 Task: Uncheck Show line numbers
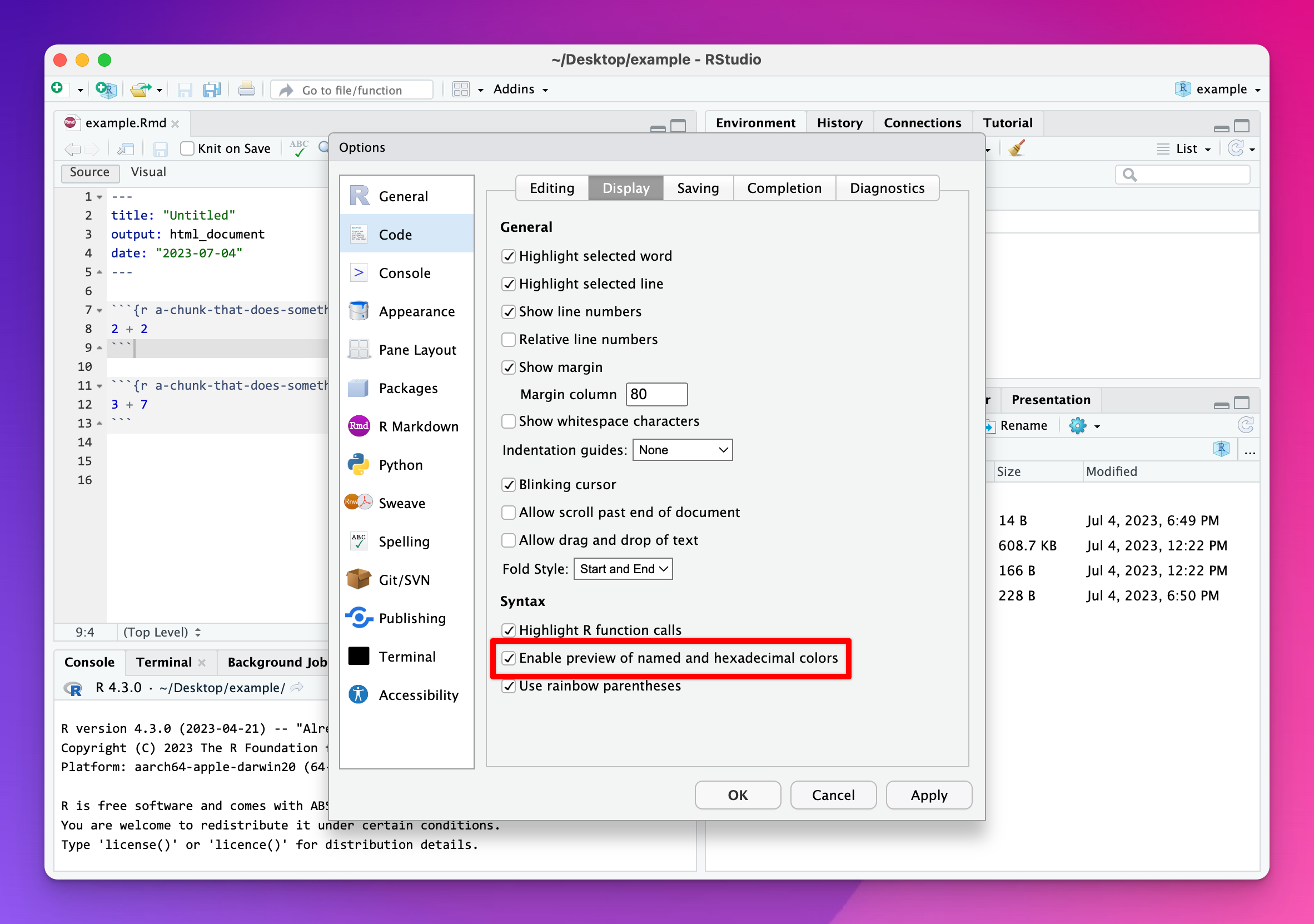click(x=508, y=312)
